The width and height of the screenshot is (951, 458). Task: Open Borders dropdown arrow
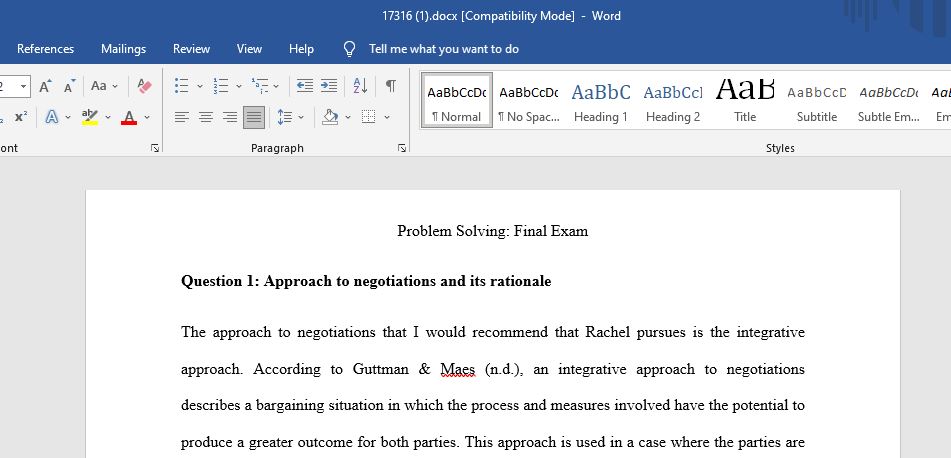[x=387, y=117]
